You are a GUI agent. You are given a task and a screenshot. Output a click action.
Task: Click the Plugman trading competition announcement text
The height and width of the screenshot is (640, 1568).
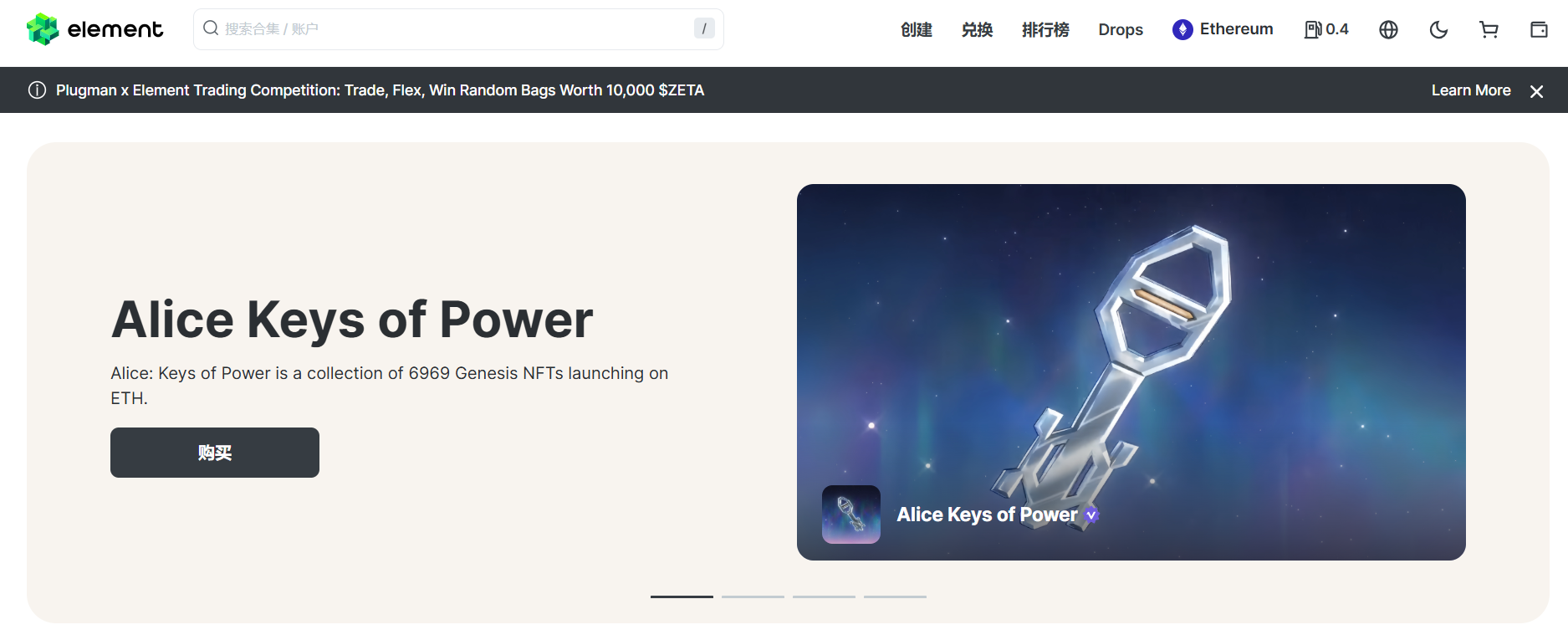click(380, 90)
